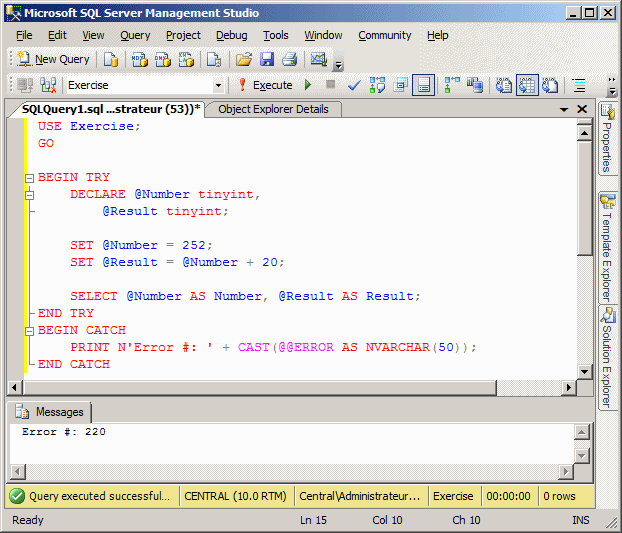Open the Template Explorer side panel tab
The image size is (622, 533).
click(607, 247)
